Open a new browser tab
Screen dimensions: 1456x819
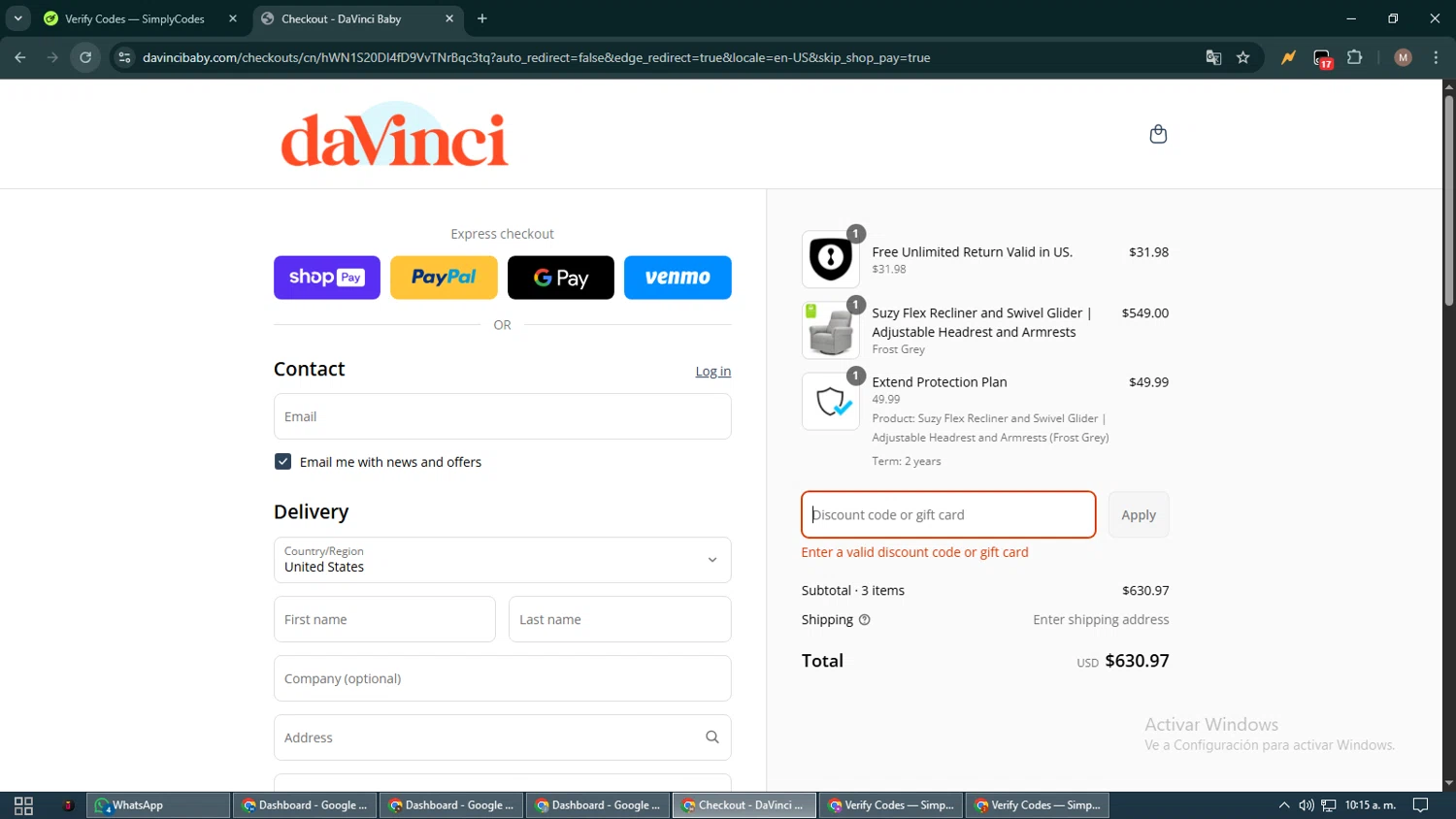(482, 18)
